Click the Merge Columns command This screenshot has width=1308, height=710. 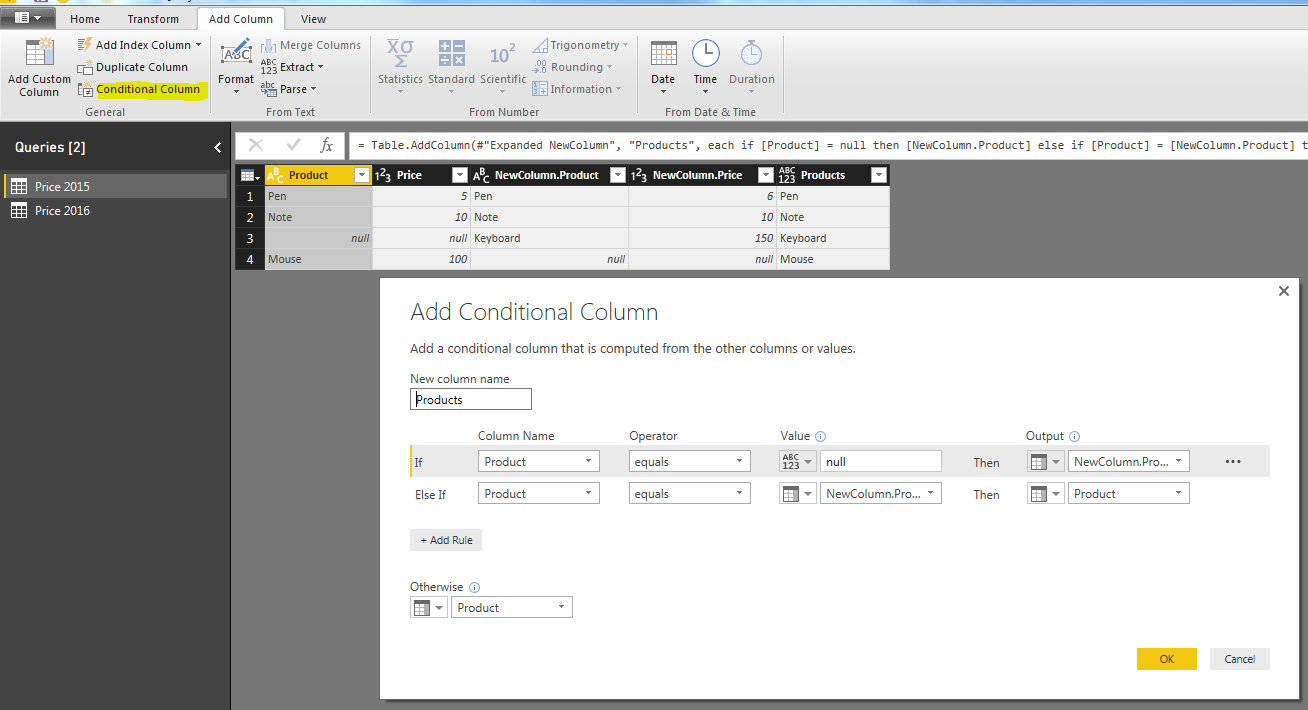[x=311, y=45]
